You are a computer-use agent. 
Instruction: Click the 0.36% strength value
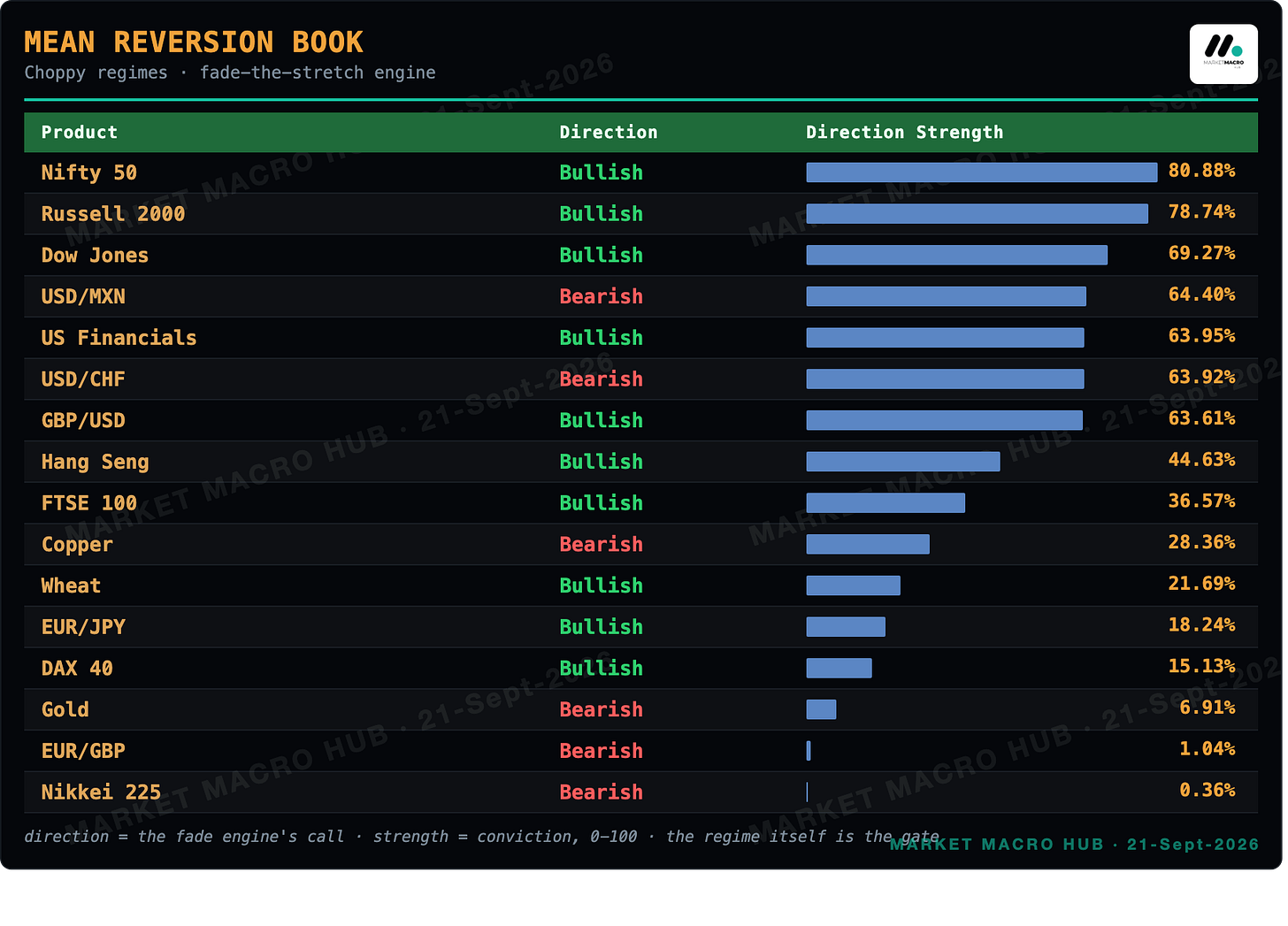1207,790
